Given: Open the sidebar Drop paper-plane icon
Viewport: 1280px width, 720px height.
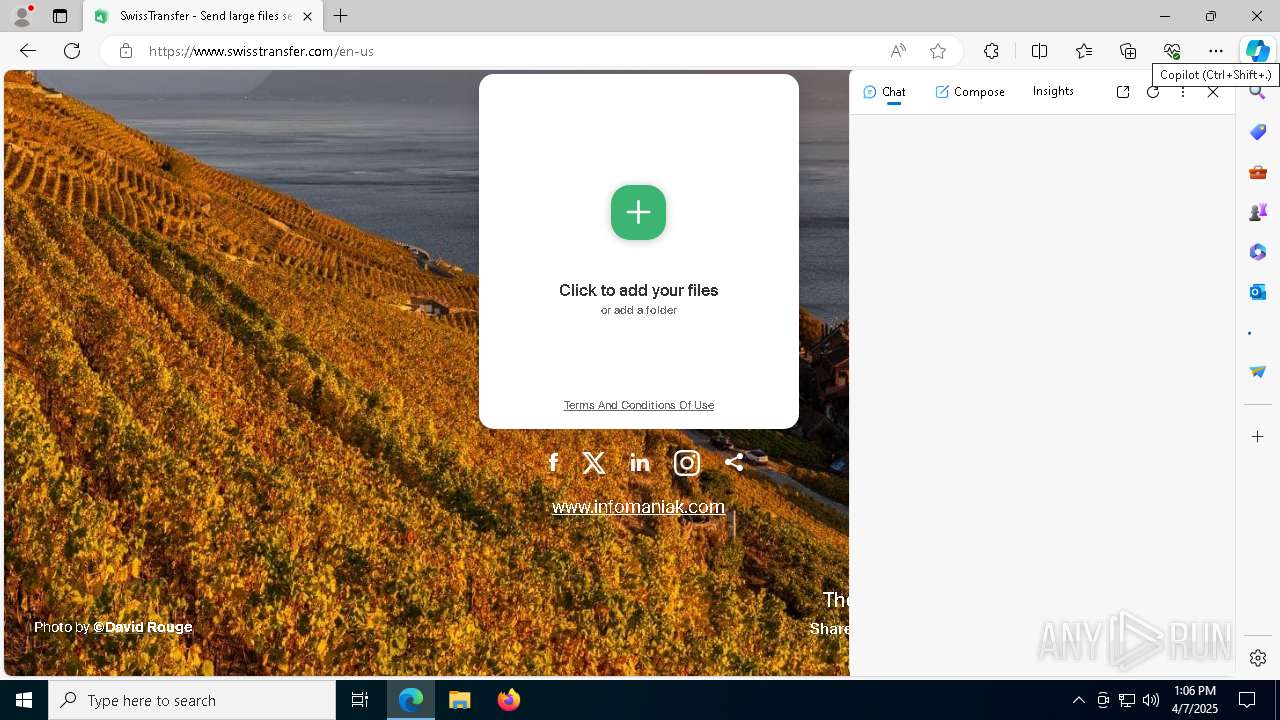Looking at the screenshot, I should (x=1258, y=372).
